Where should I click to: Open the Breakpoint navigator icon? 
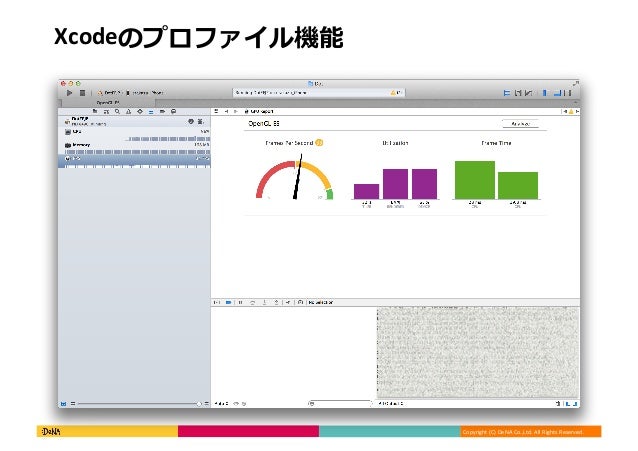pos(162,112)
